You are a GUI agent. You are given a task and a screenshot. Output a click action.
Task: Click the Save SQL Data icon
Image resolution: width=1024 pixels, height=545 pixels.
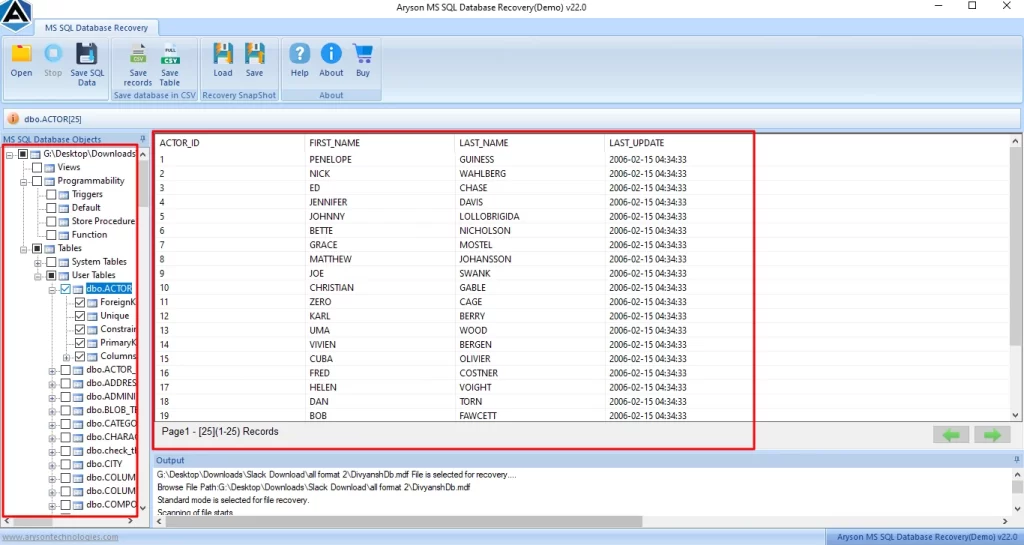[86, 54]
